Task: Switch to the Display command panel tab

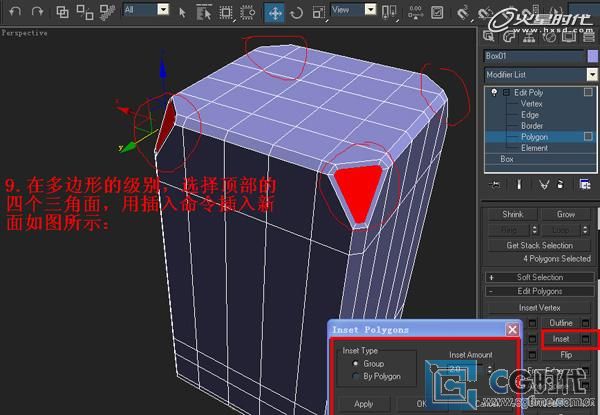Action: pyautogui.click(x=569, y=36)
